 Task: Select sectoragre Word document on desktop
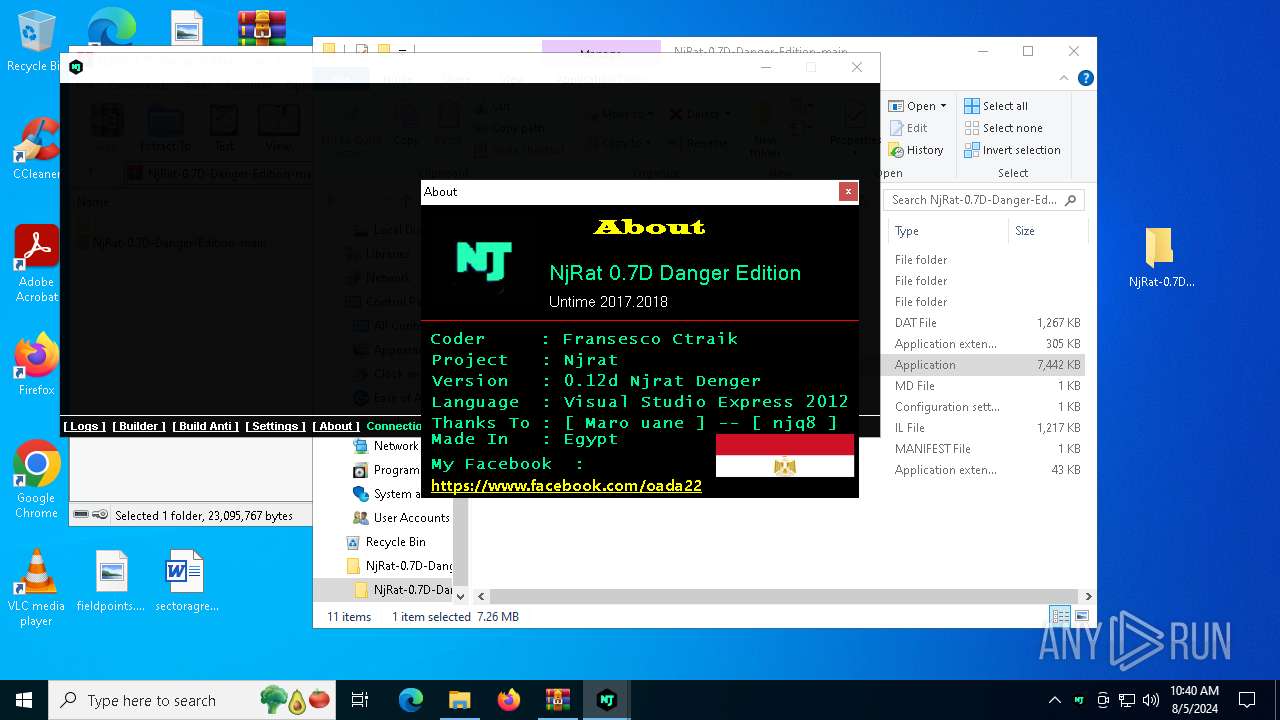pyautogui.click(x=186, y=581)
